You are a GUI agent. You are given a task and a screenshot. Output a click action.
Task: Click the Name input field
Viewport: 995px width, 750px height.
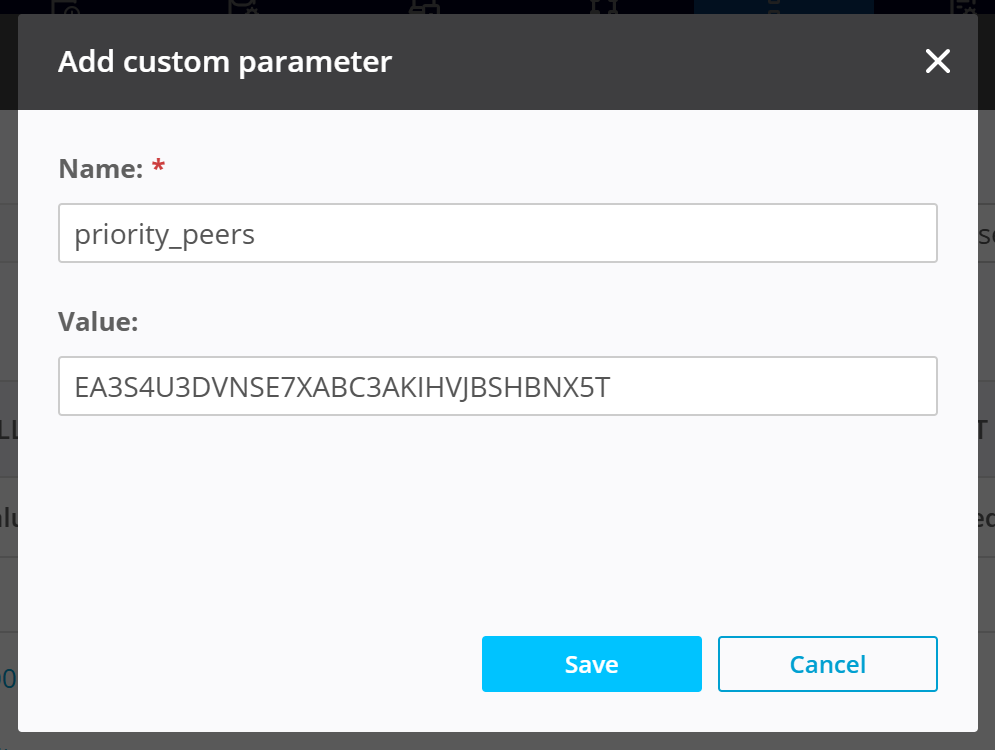pyautogui.click(x=497, y=233)
